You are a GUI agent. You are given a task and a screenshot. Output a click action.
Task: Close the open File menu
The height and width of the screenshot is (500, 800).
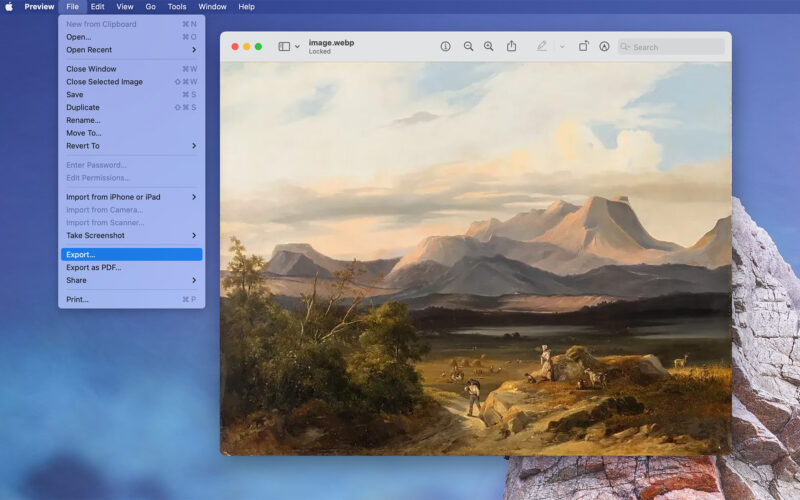[x=72, y=7]
